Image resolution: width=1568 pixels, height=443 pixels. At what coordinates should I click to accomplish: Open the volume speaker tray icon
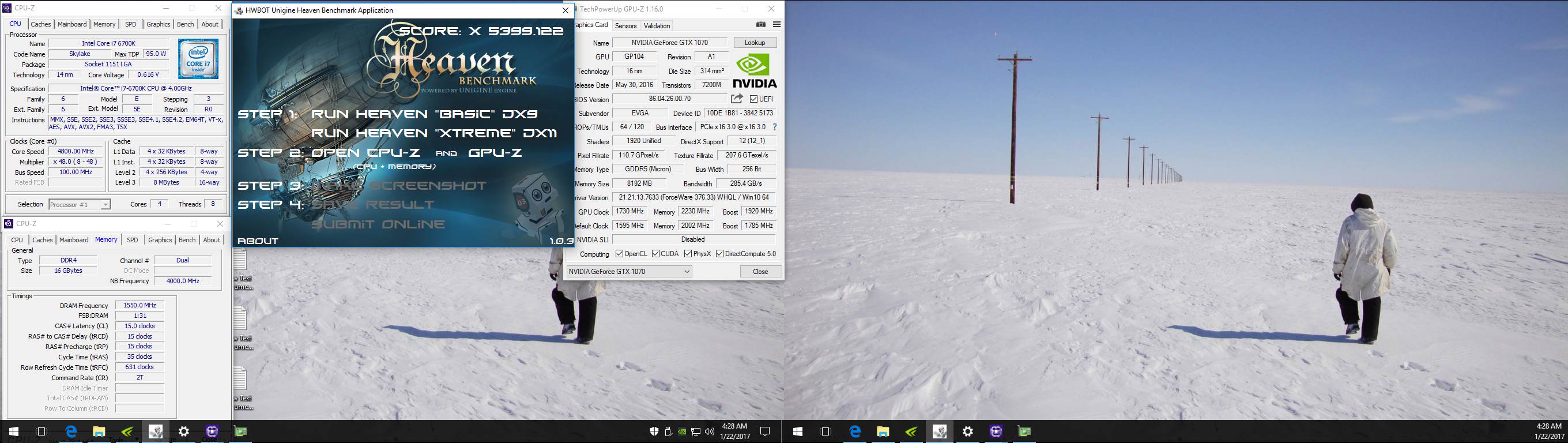(x=709, y=431)
